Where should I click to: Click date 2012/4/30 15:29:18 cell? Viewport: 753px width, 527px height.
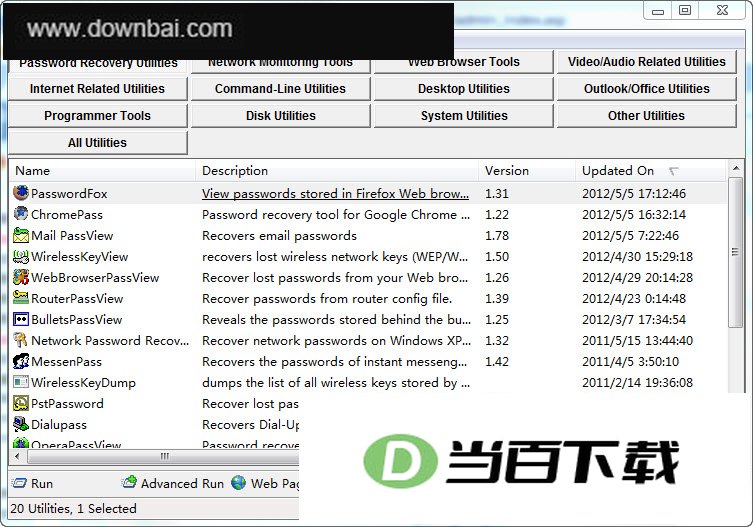637,257
